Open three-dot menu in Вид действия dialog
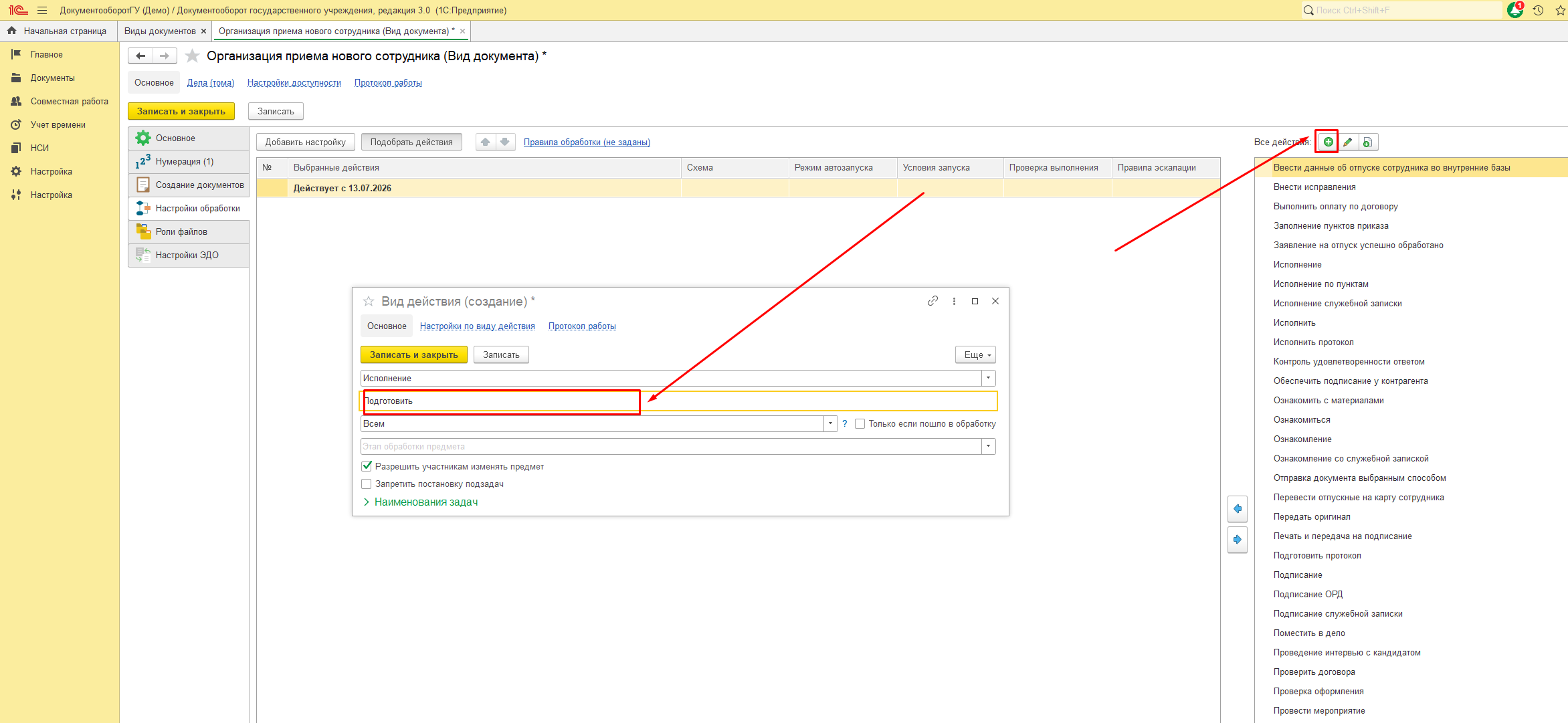Image resolution: width=1568 pixels, height=723 pixels. 954,301
